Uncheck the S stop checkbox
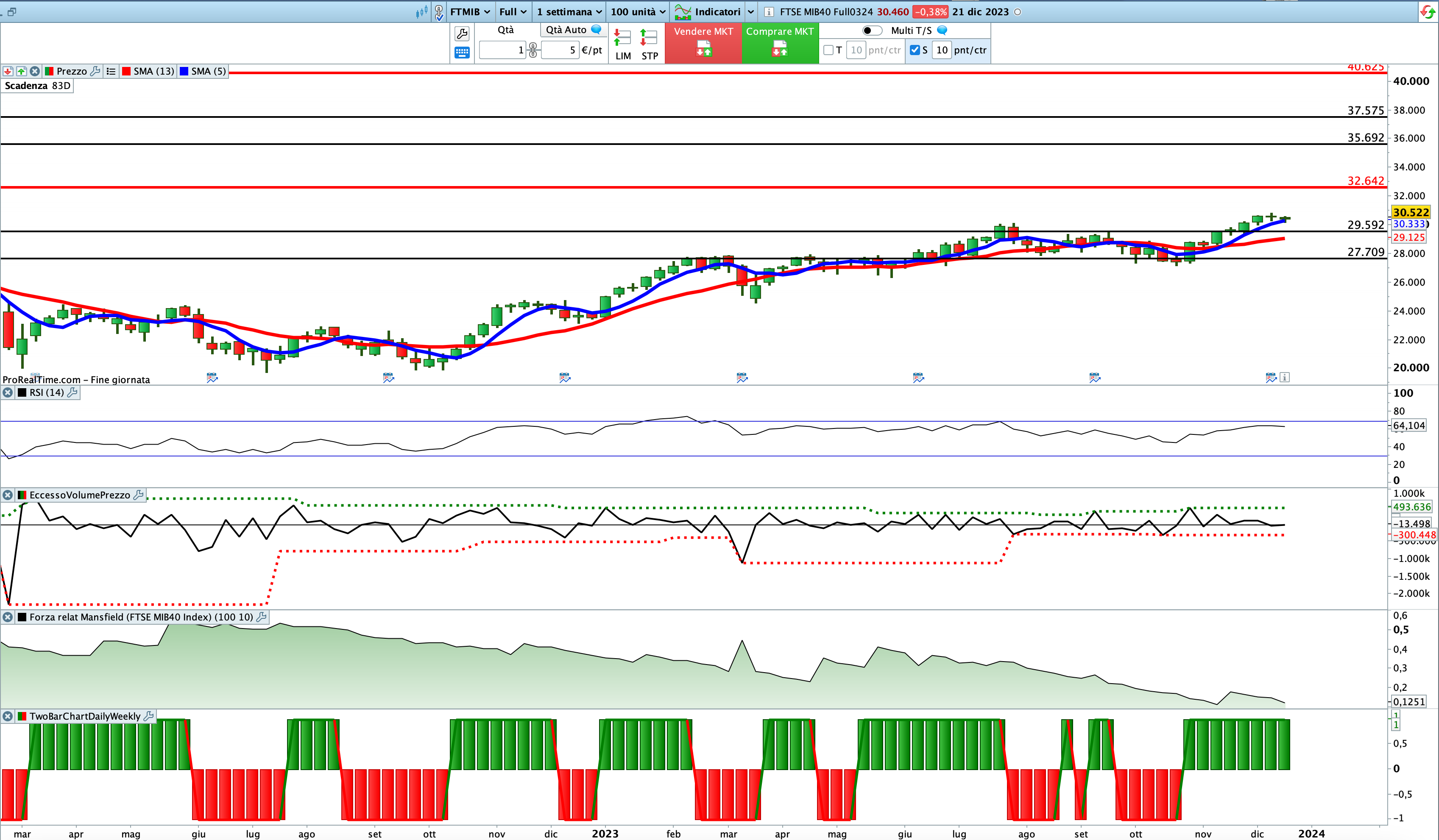Viewport: 1439px width, 840px height. (914, 50)
